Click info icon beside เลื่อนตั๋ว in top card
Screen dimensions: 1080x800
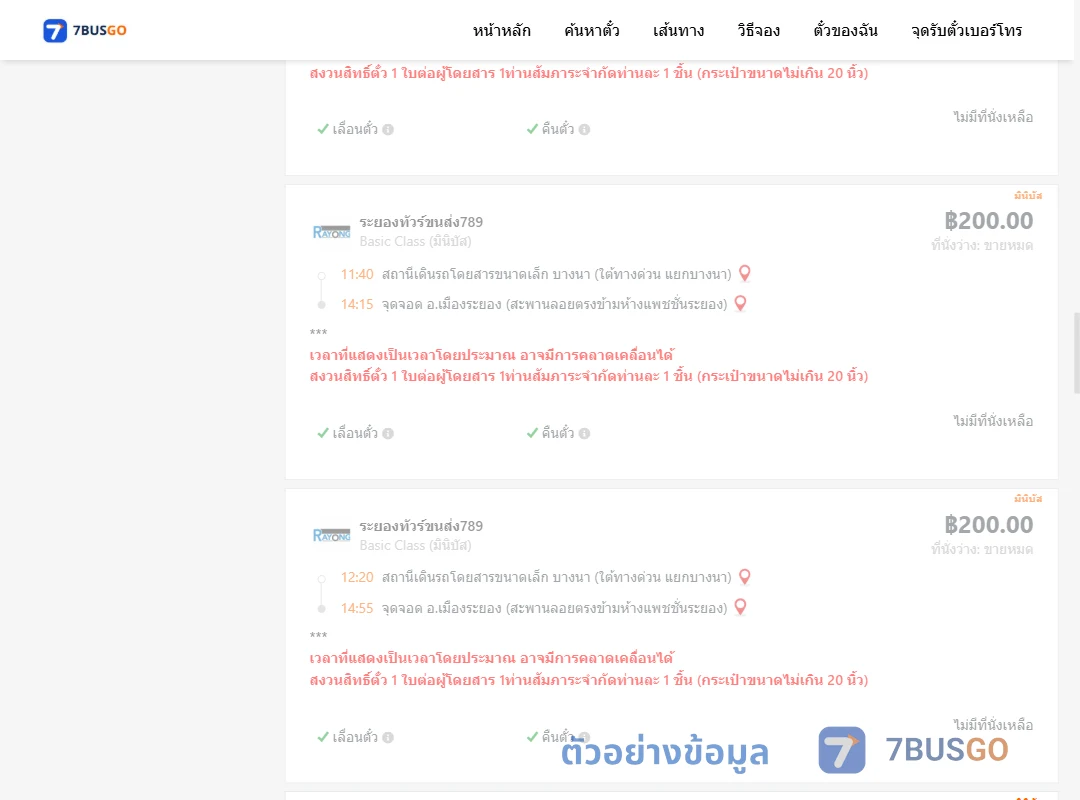coord(388,130)
